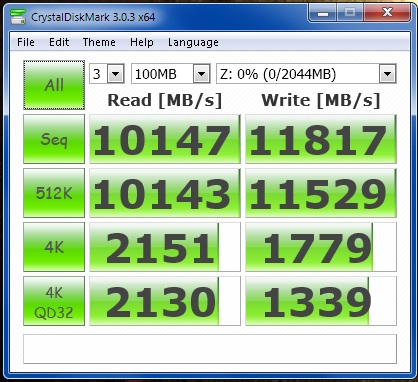Screen dimensions: 418x382
Task: Open the Edit menu
Action: [59, 42]
